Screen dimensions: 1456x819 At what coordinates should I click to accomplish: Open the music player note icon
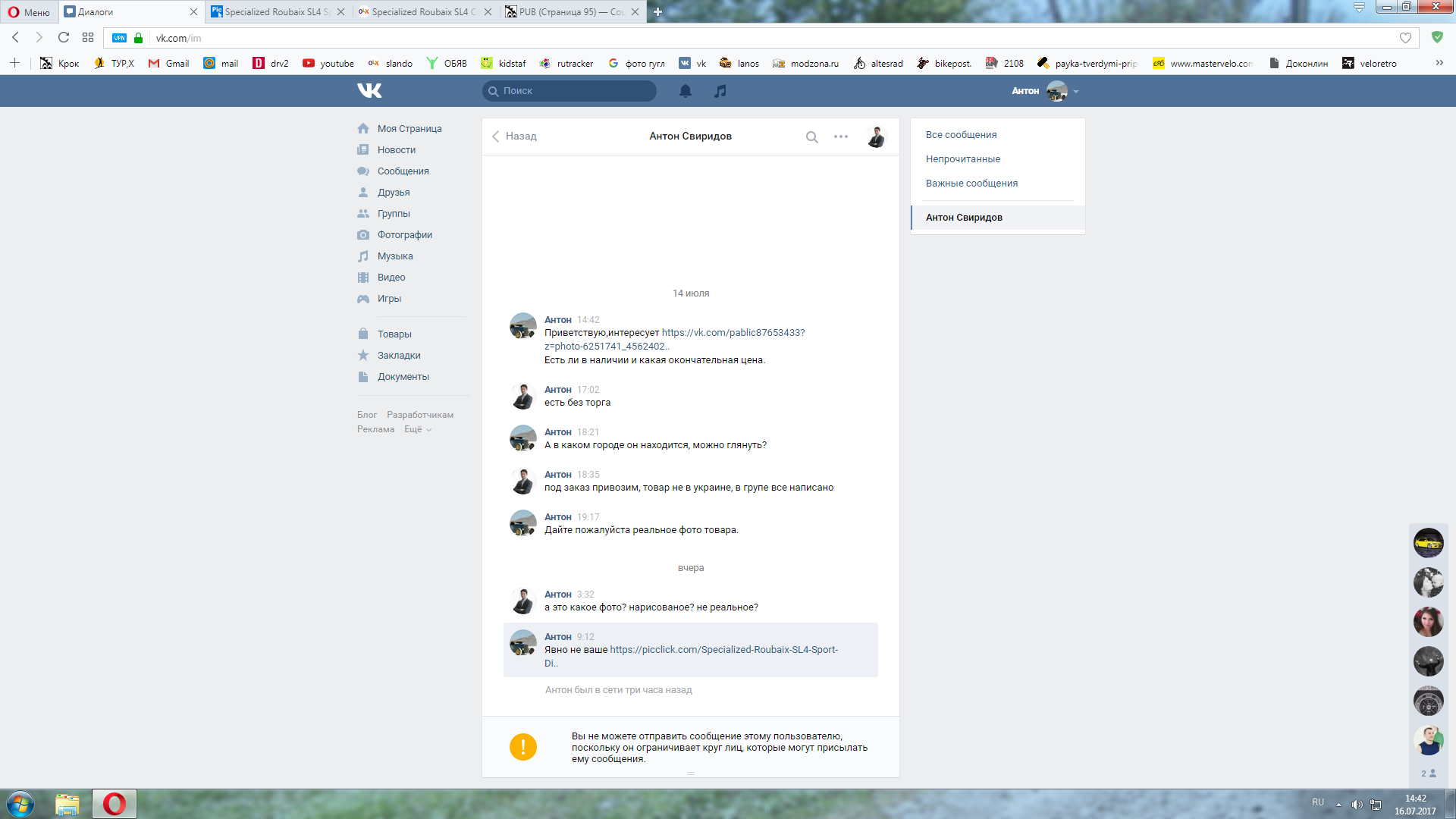click(720, 91)
